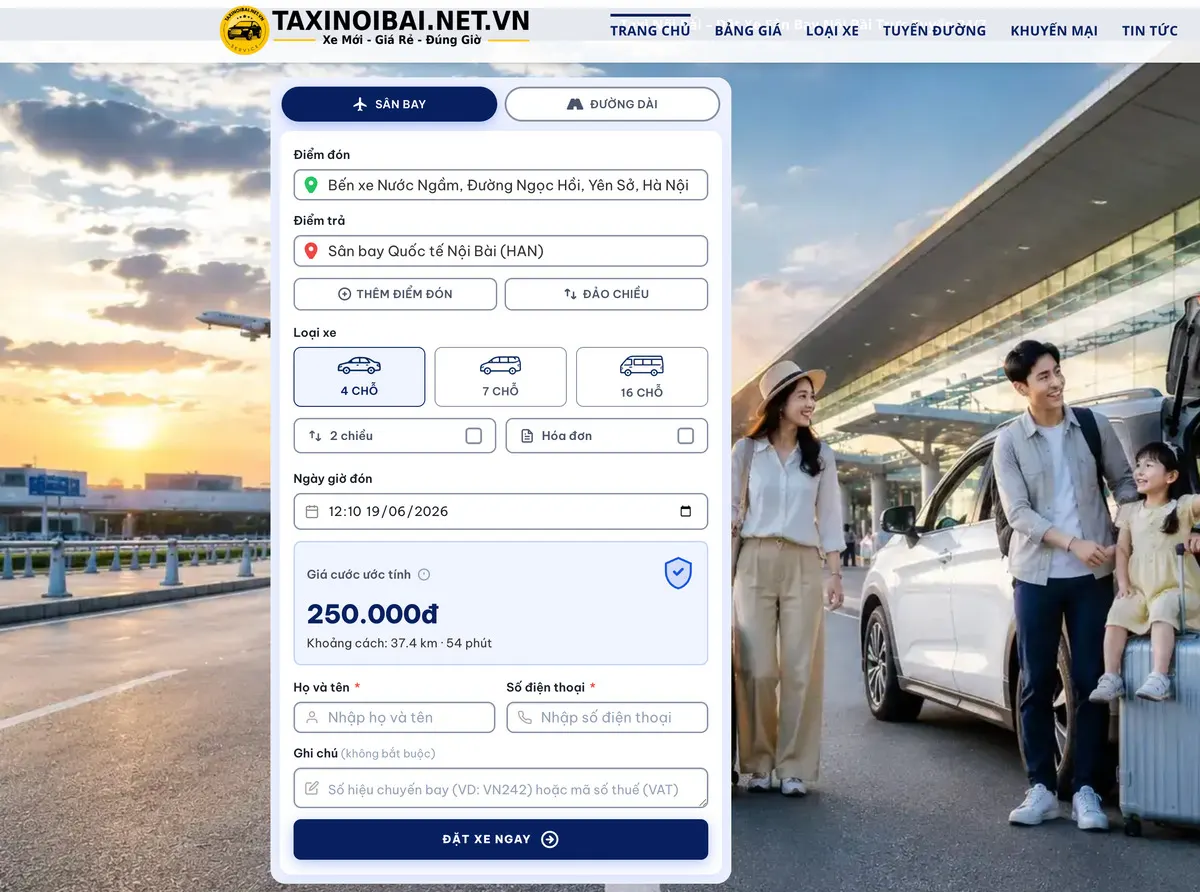Open the TUYẾN ĐƯỜNG menu item
The width and height of the screenshot is (1200, 892).
pyautogui.click(x=934, y=31)
